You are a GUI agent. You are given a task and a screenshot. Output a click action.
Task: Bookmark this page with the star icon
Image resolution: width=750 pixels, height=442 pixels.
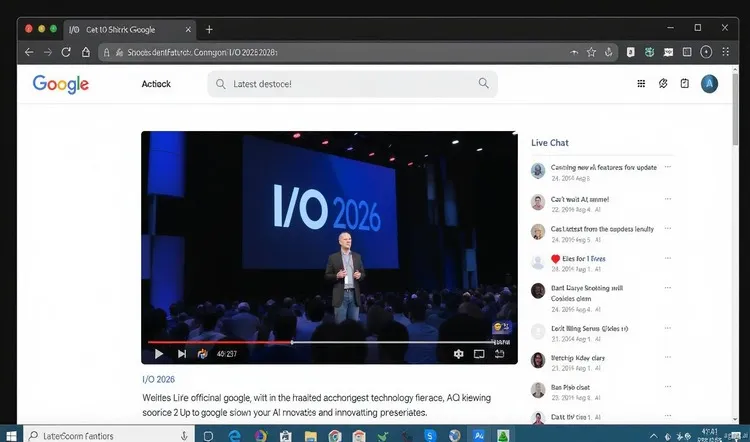click(x=591, y=52)
